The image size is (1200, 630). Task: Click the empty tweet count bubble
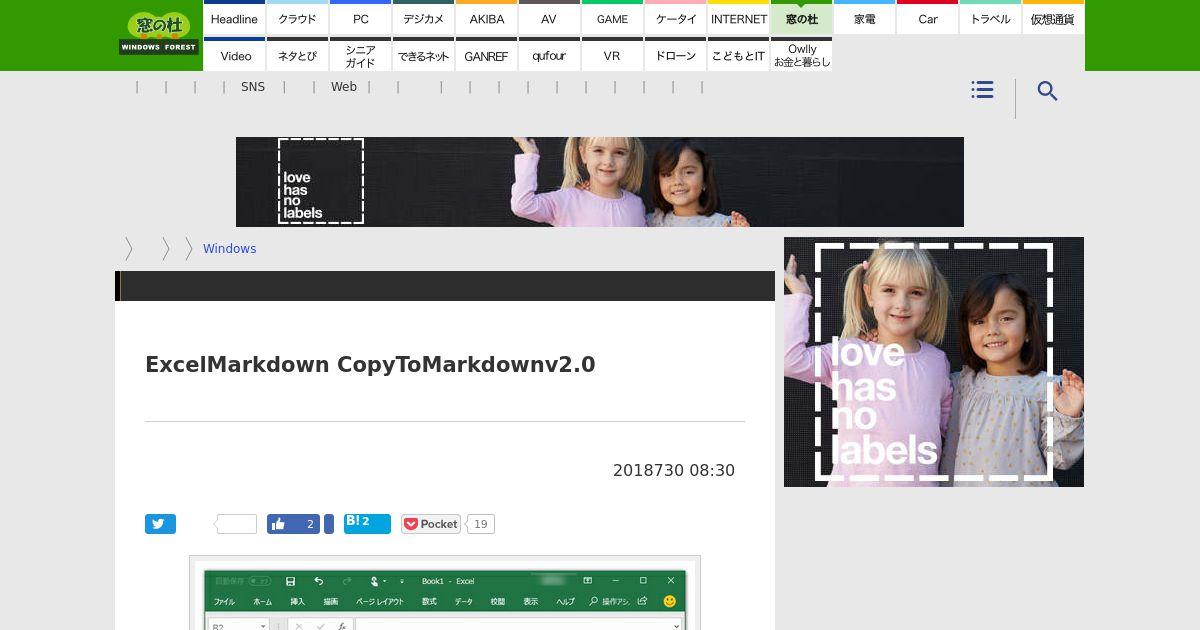tap(237, 524)
